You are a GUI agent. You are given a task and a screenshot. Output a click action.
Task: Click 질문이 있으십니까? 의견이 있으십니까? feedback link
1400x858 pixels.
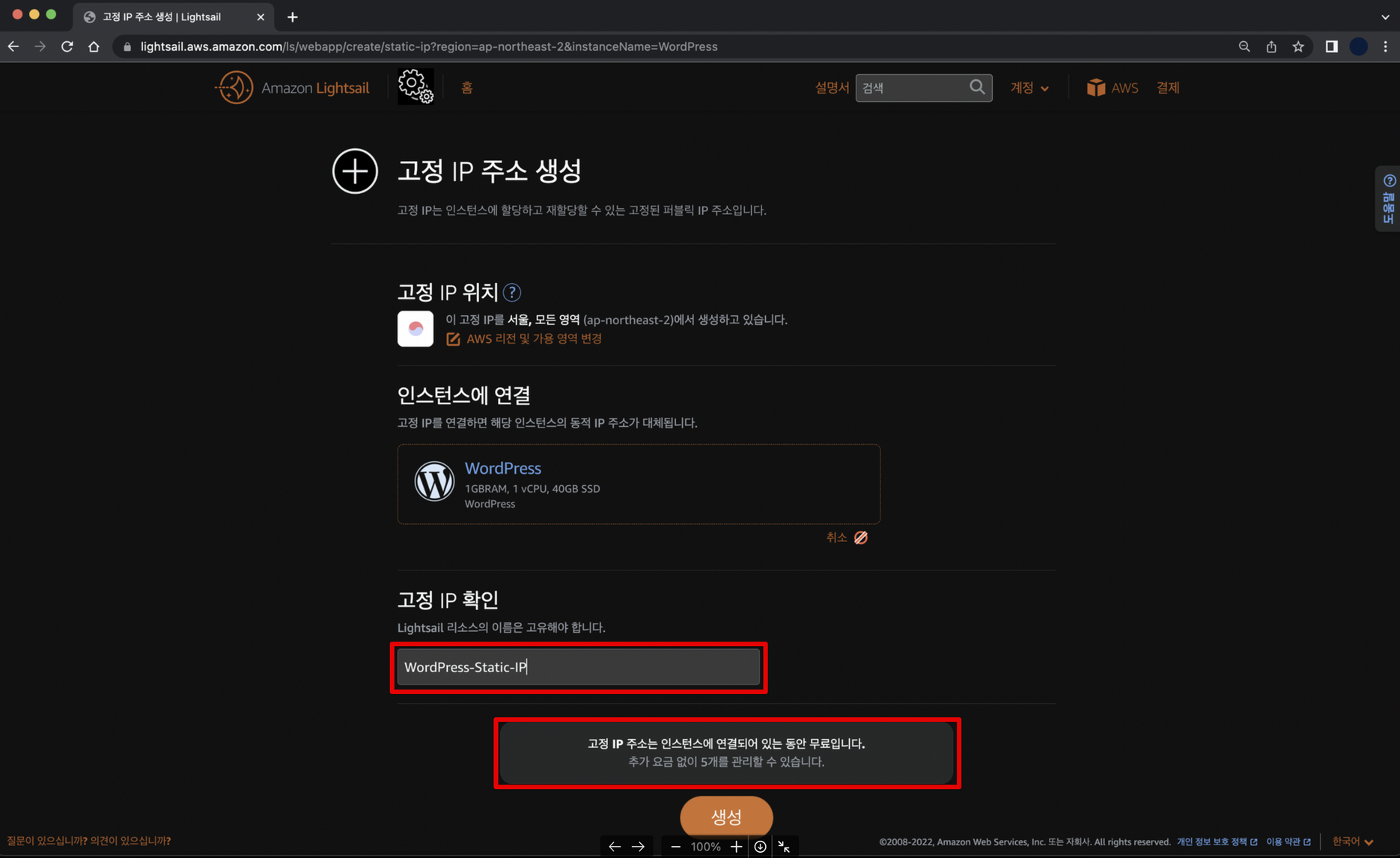pyautogui.click(x=88, y=841)
